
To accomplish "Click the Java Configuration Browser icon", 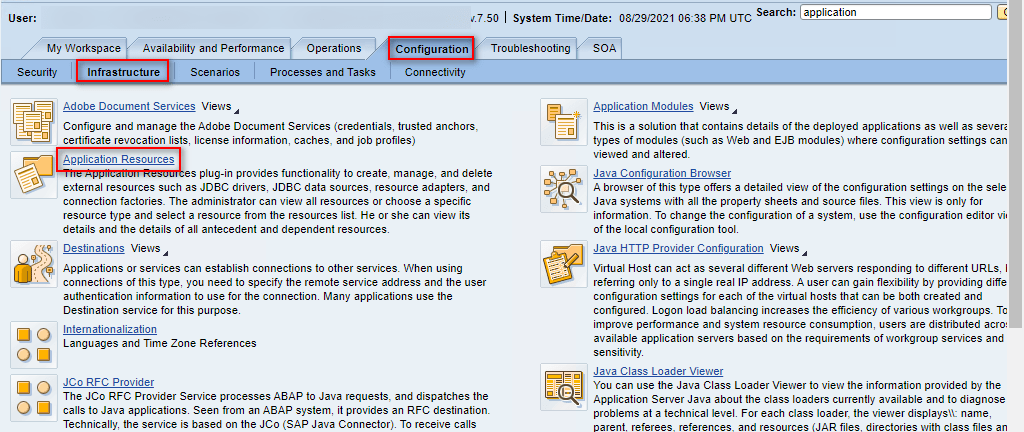I will (563, 188).
